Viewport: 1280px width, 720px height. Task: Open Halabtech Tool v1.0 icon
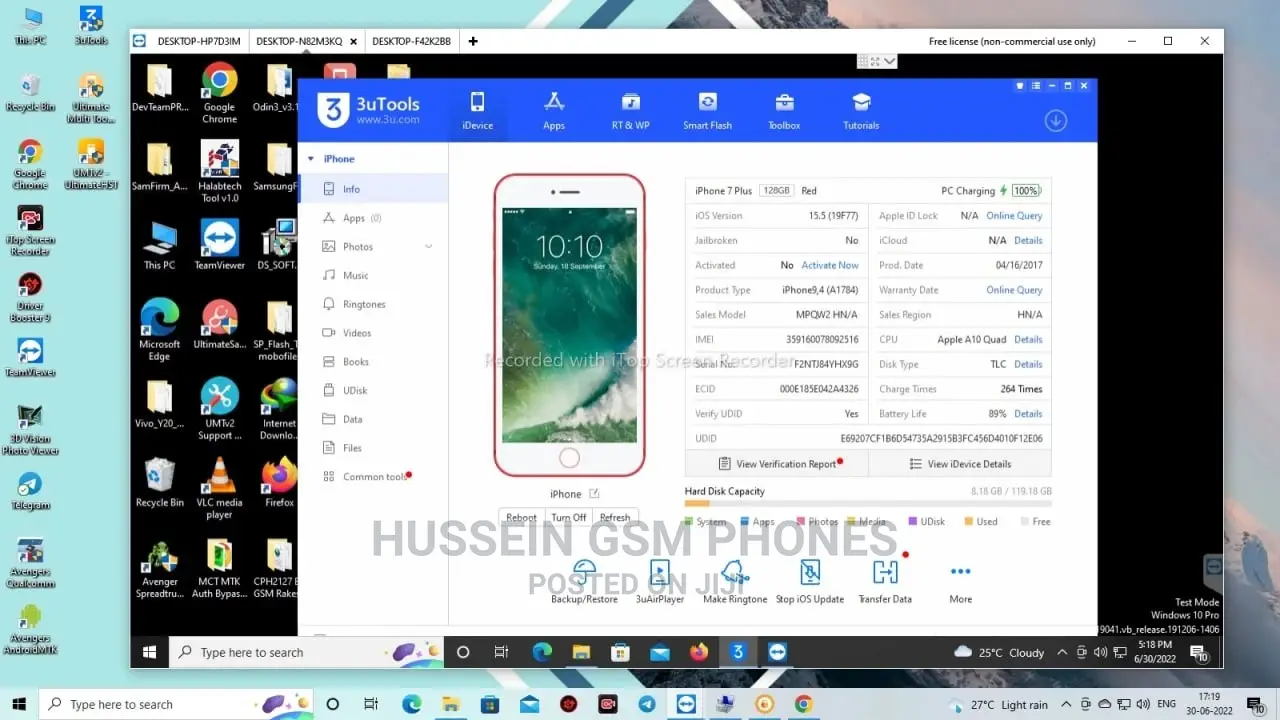(x=219, y=172)
